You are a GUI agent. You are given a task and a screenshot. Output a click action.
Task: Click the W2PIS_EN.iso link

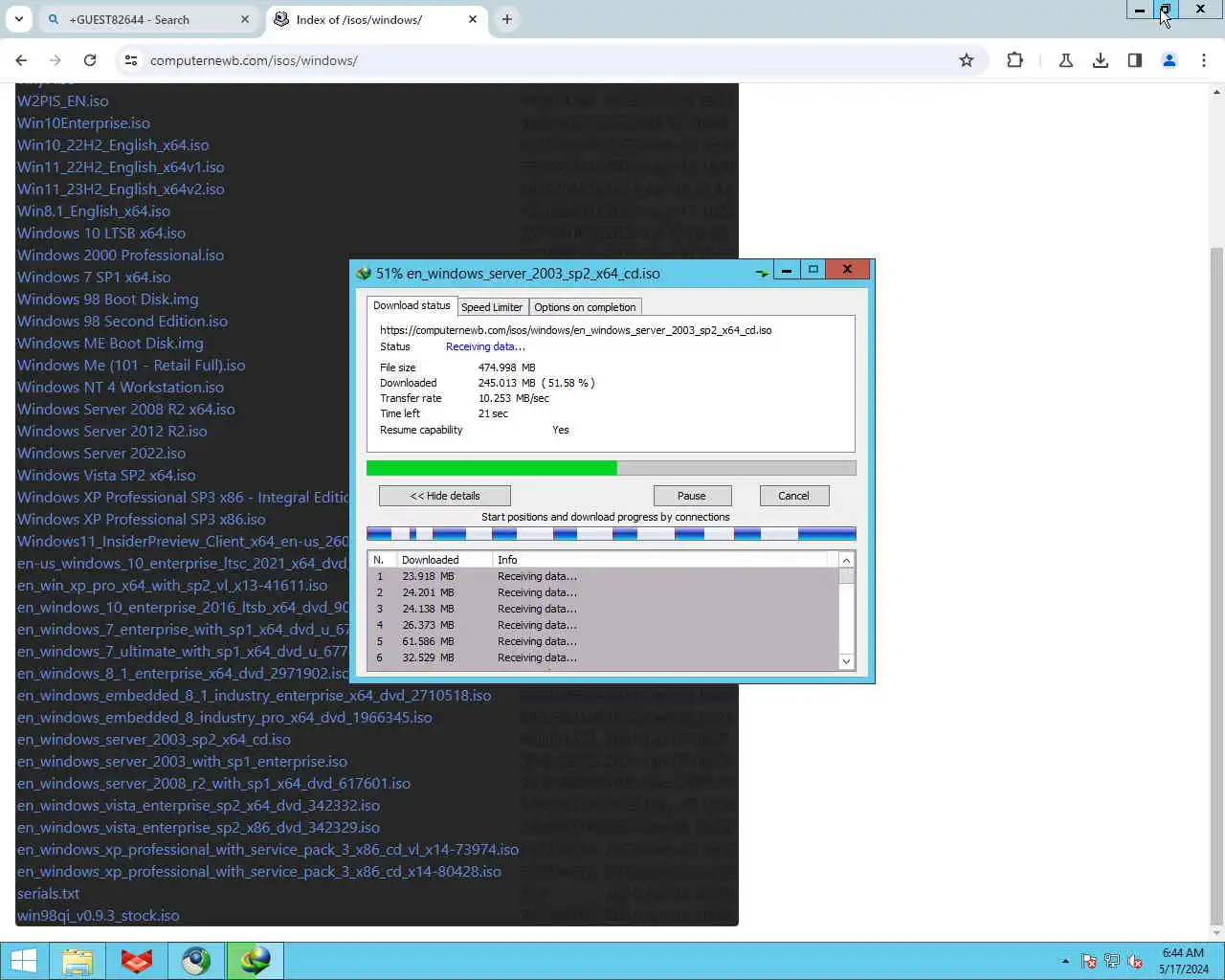coord(62,100)
